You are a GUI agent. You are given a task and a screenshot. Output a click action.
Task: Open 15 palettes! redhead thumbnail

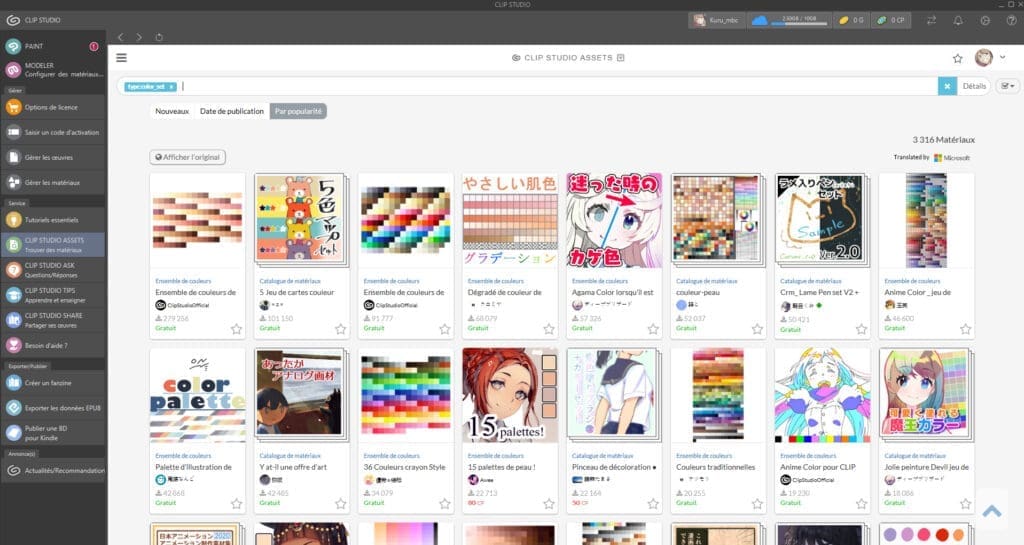pyautogui.click(x=510, y=396)
